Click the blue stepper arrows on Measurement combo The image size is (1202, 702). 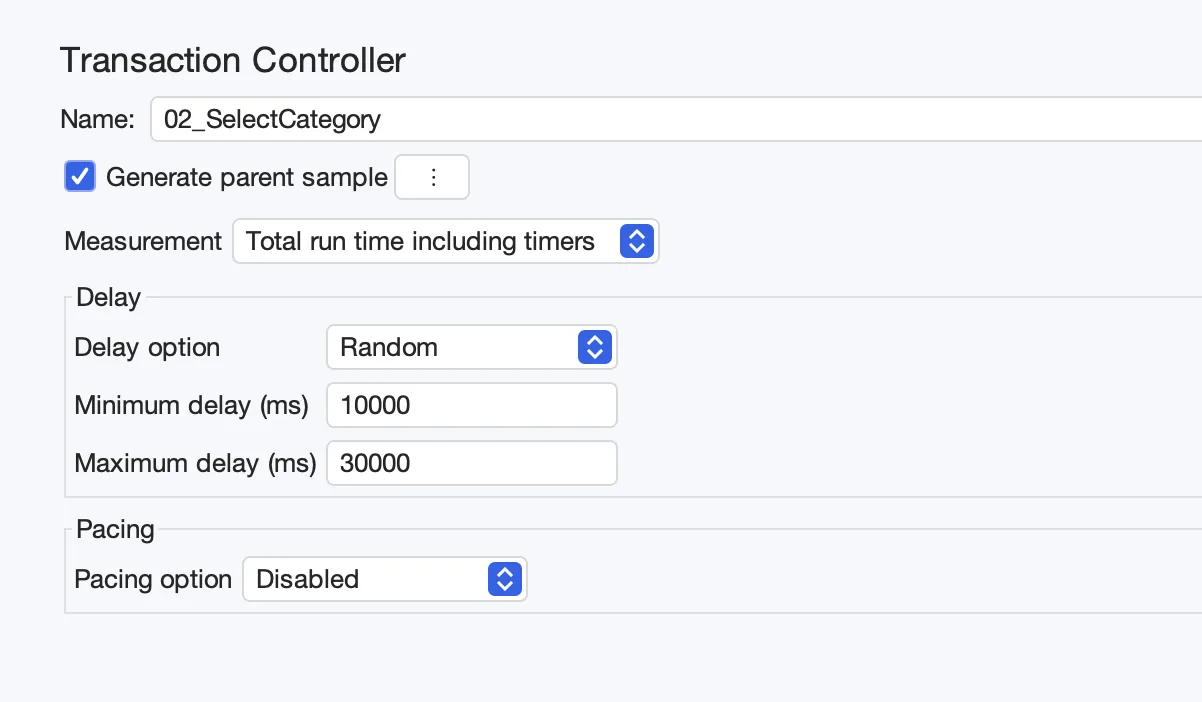[637, 241]
